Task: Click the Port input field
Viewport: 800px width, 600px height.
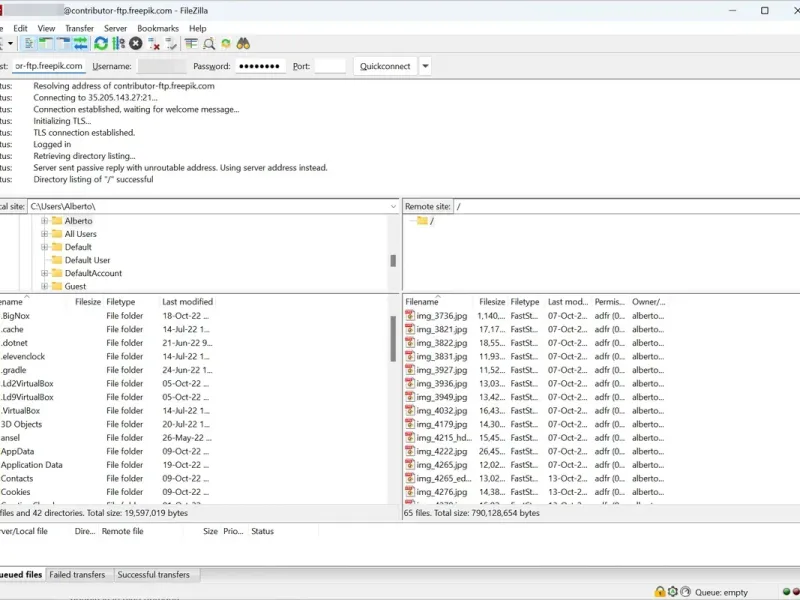Action: [x=330, y=66]
